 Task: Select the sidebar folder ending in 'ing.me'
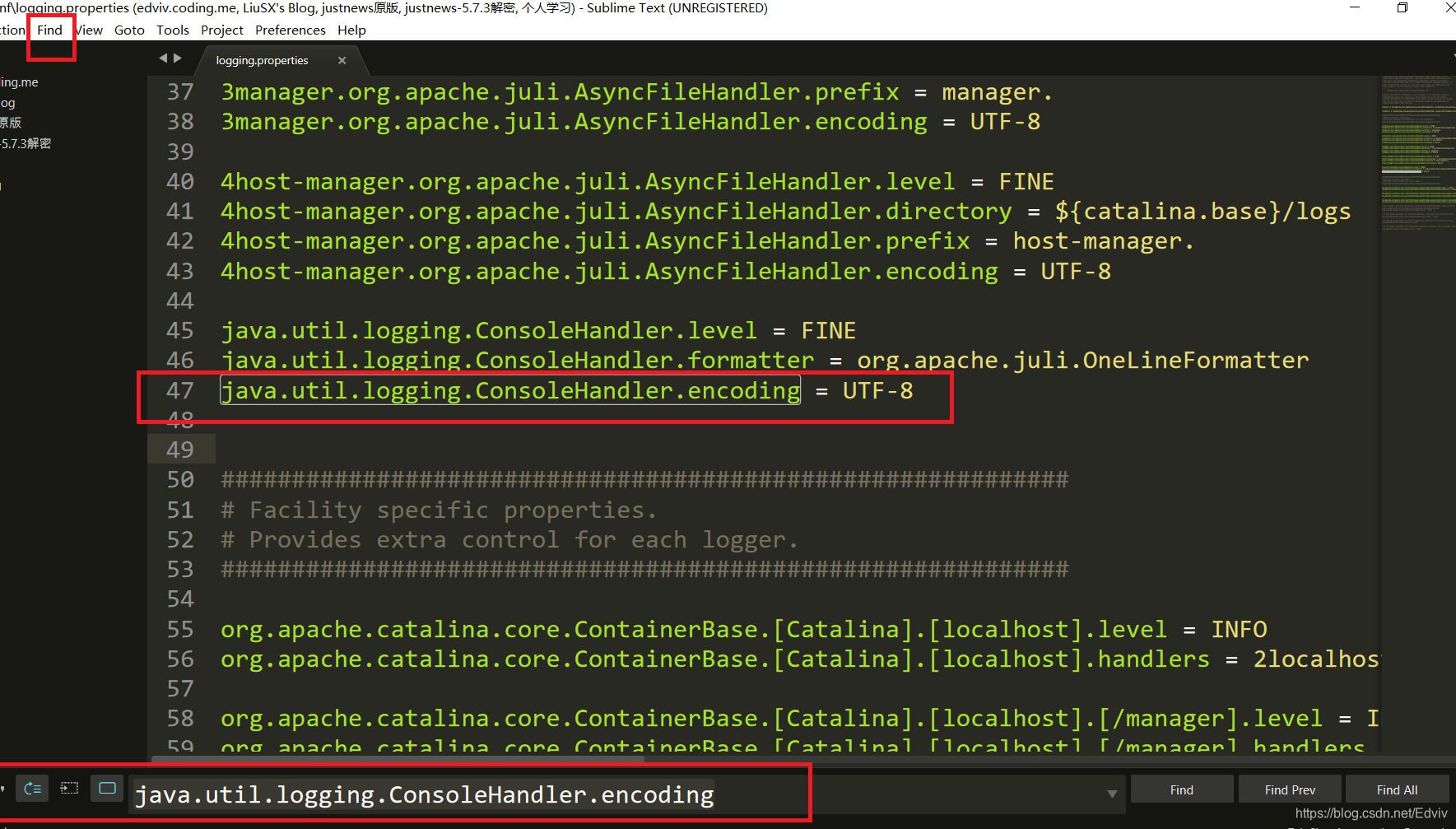[20, 82]
